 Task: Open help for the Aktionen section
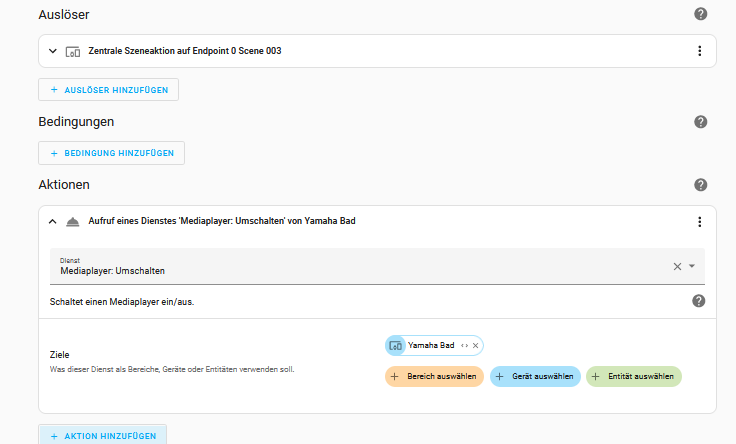pyautogui.click(x=700, y=185)
